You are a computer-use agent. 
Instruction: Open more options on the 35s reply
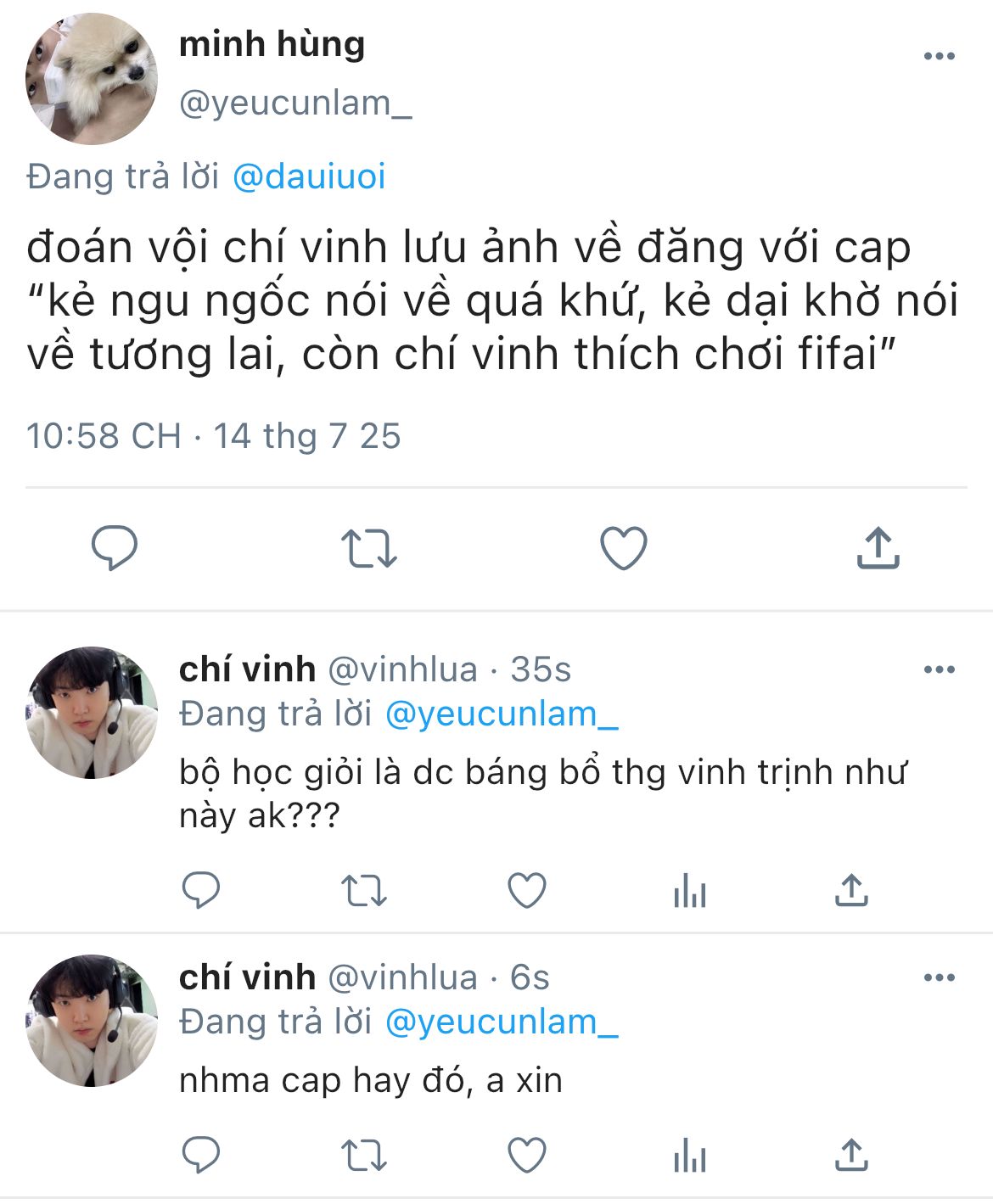tap(940, 669)
